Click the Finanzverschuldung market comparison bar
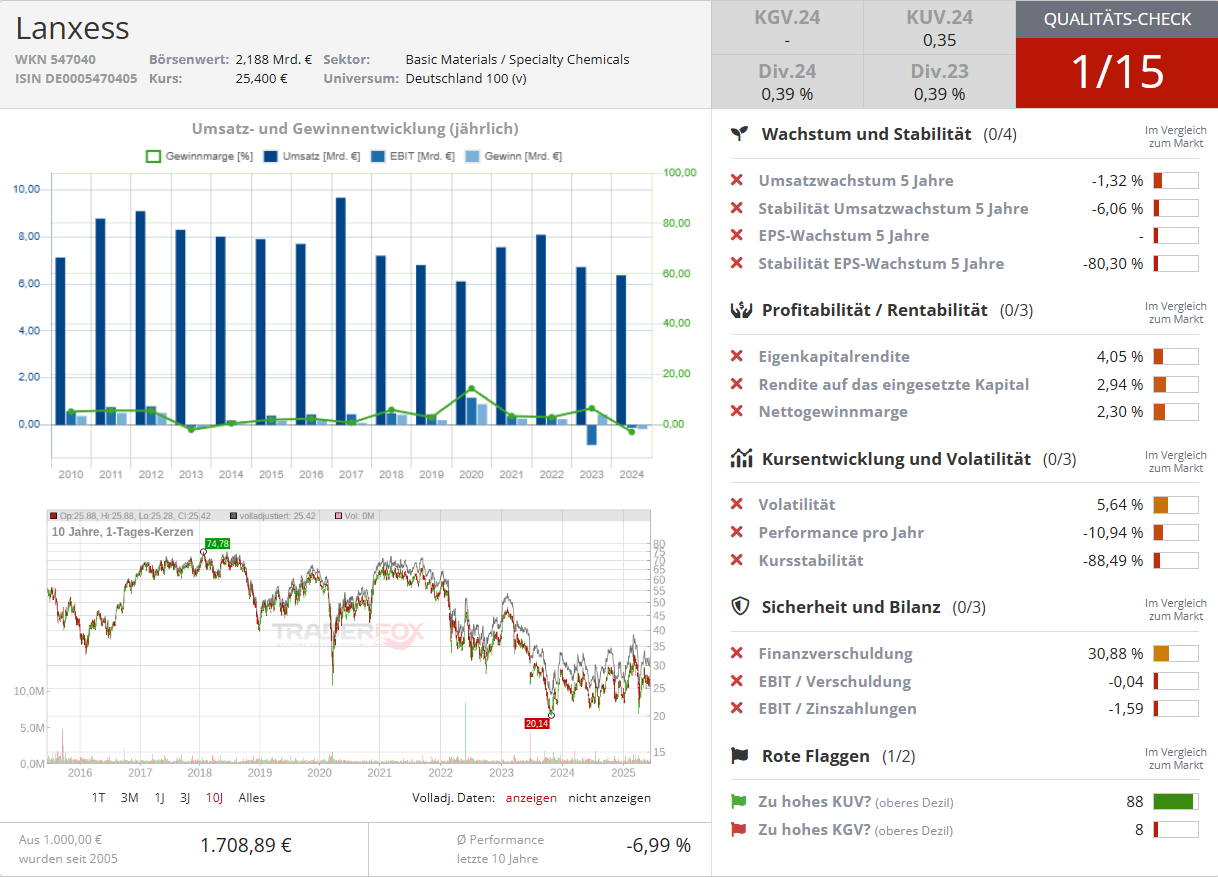 pos(1176,654)
